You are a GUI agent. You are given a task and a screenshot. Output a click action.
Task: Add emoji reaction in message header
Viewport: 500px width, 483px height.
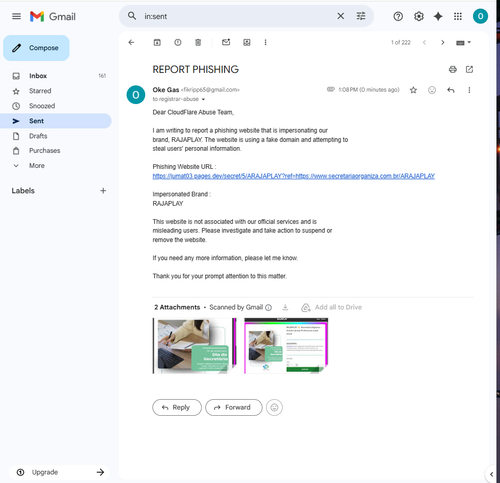coord(432,90)
